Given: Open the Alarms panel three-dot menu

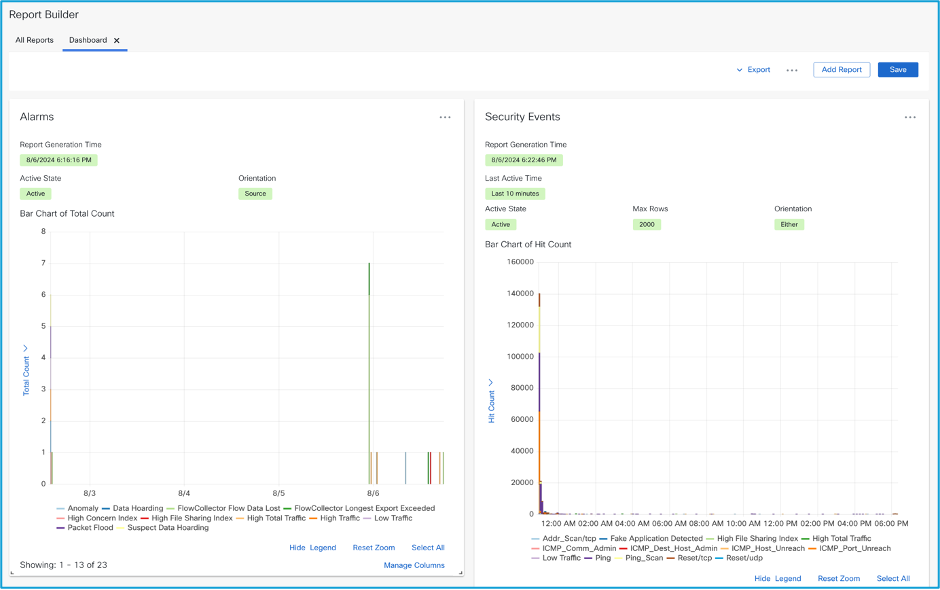Looking at the screenshot, I should pos(445,117).
